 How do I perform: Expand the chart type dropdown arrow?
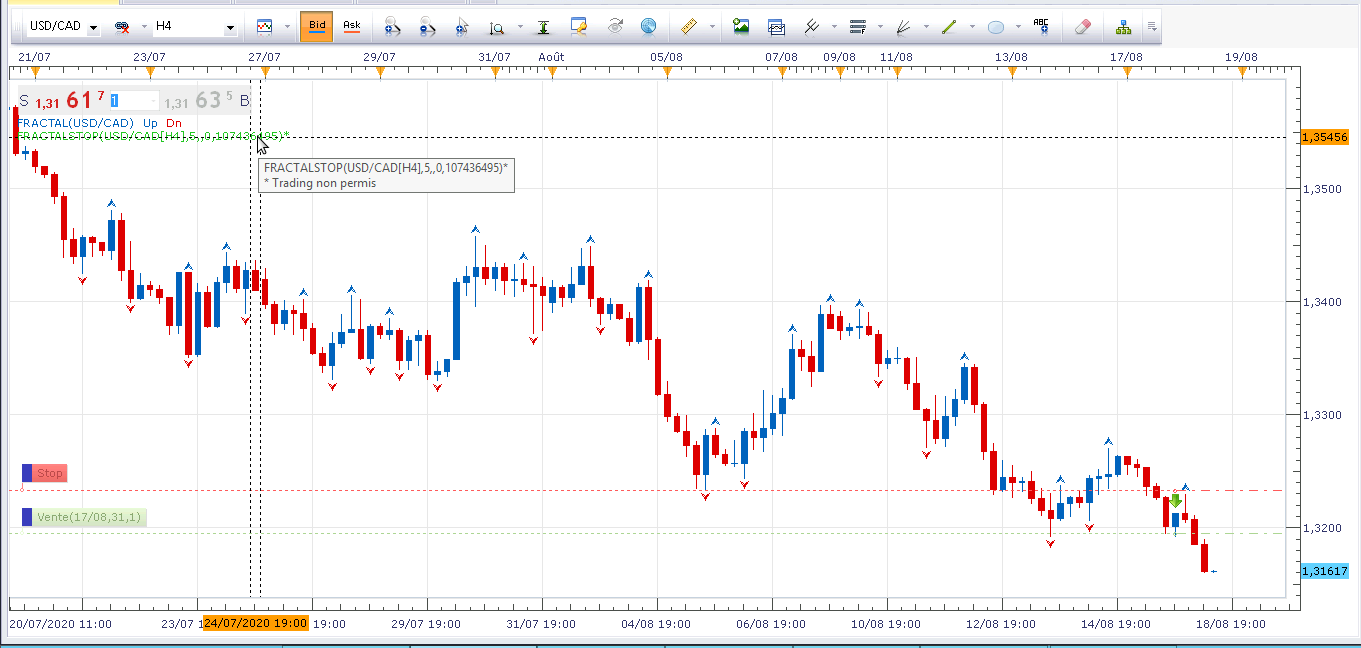pyautogui.click(x=287, y=26)
